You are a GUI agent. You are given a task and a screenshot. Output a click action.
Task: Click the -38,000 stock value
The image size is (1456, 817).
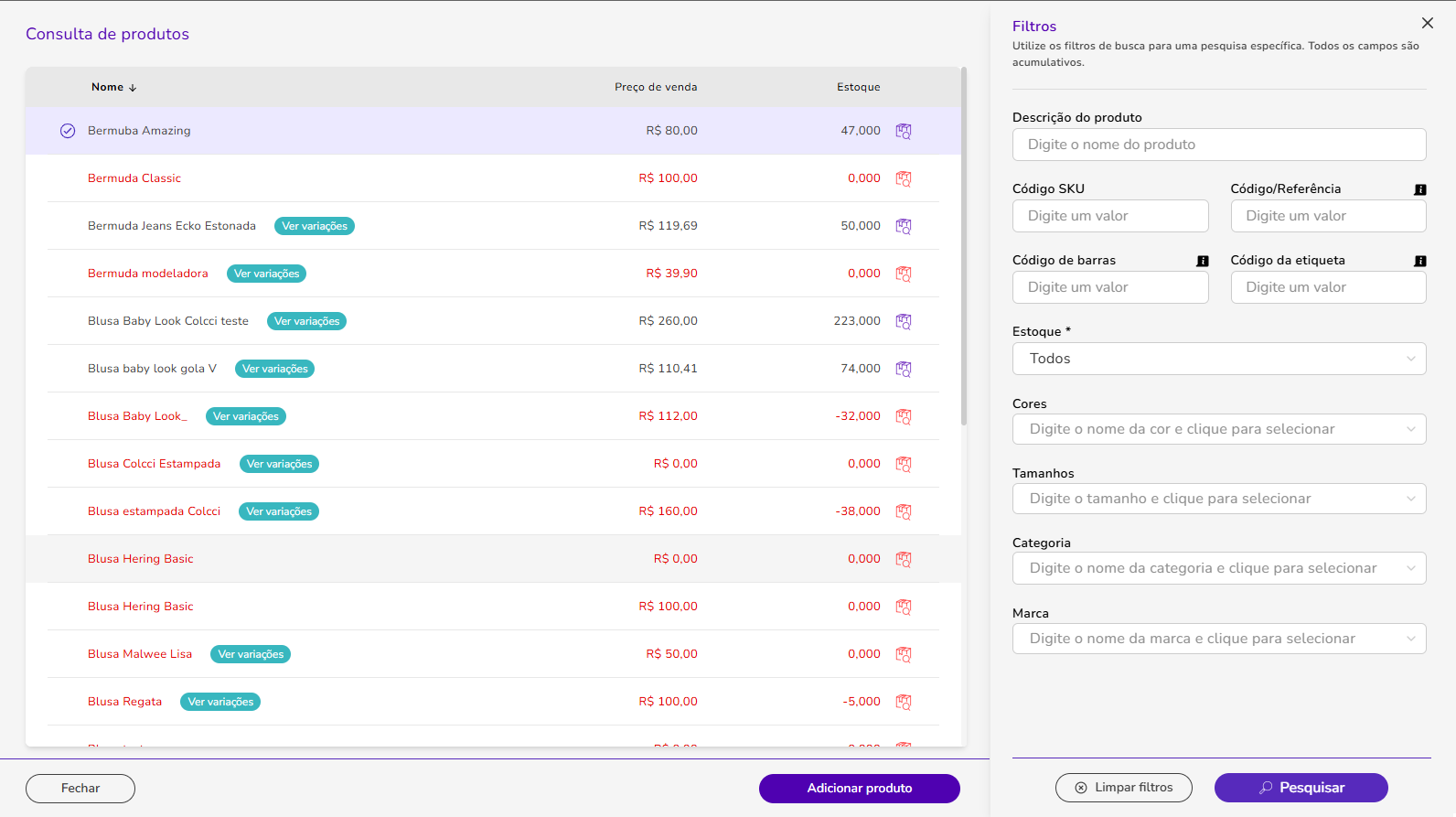858,511
